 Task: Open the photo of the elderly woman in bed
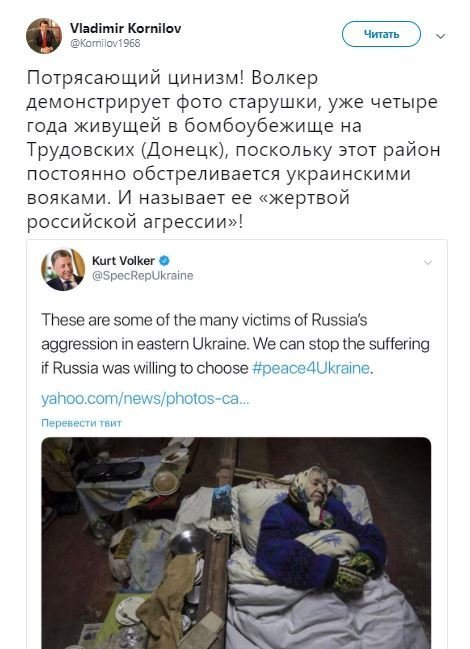coord(236,543)
